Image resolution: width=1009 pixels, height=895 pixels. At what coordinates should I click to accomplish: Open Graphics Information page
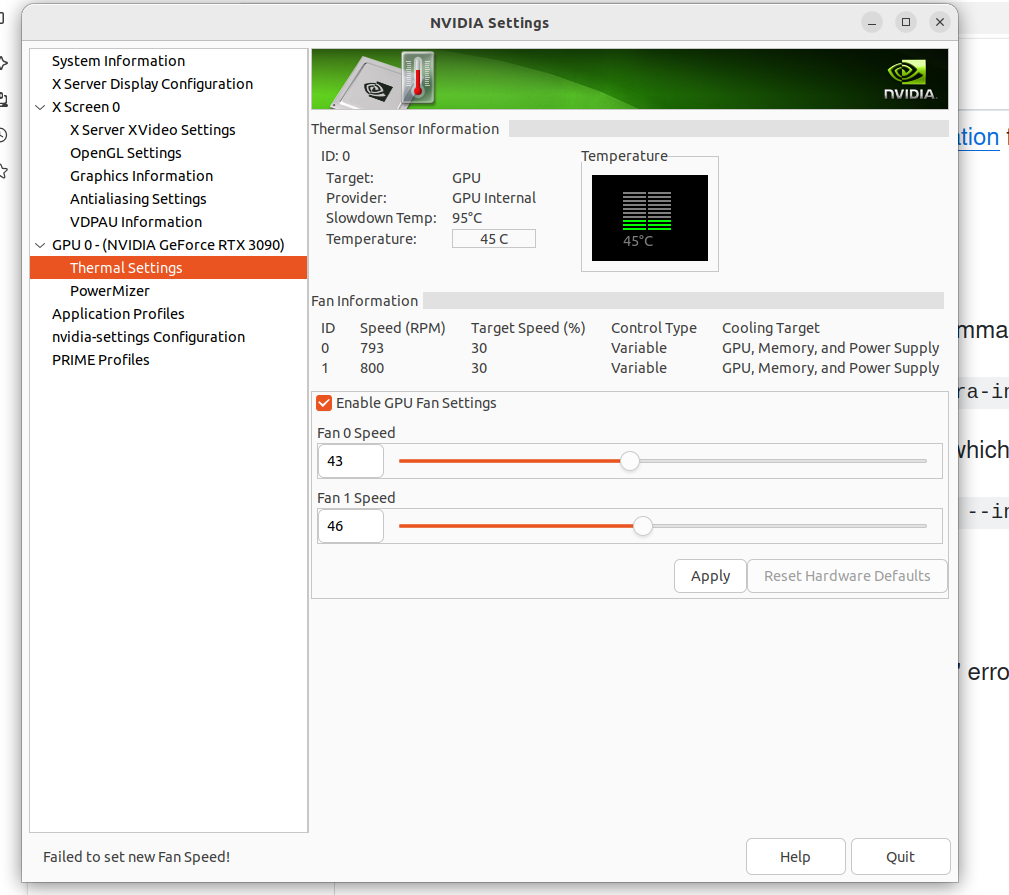[142, 176]
